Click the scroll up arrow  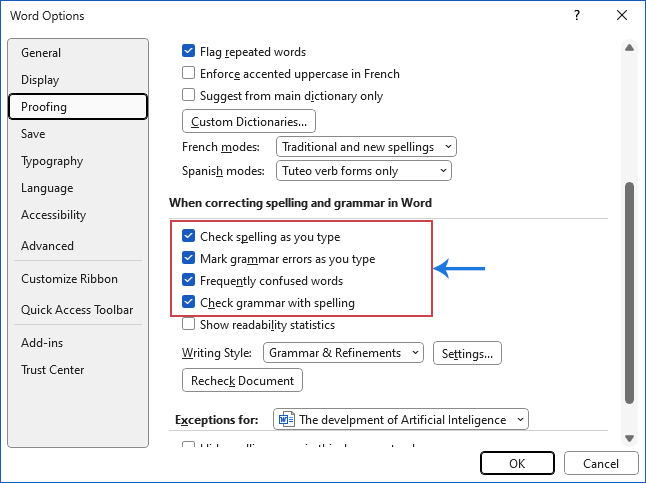tap(629, 47)
